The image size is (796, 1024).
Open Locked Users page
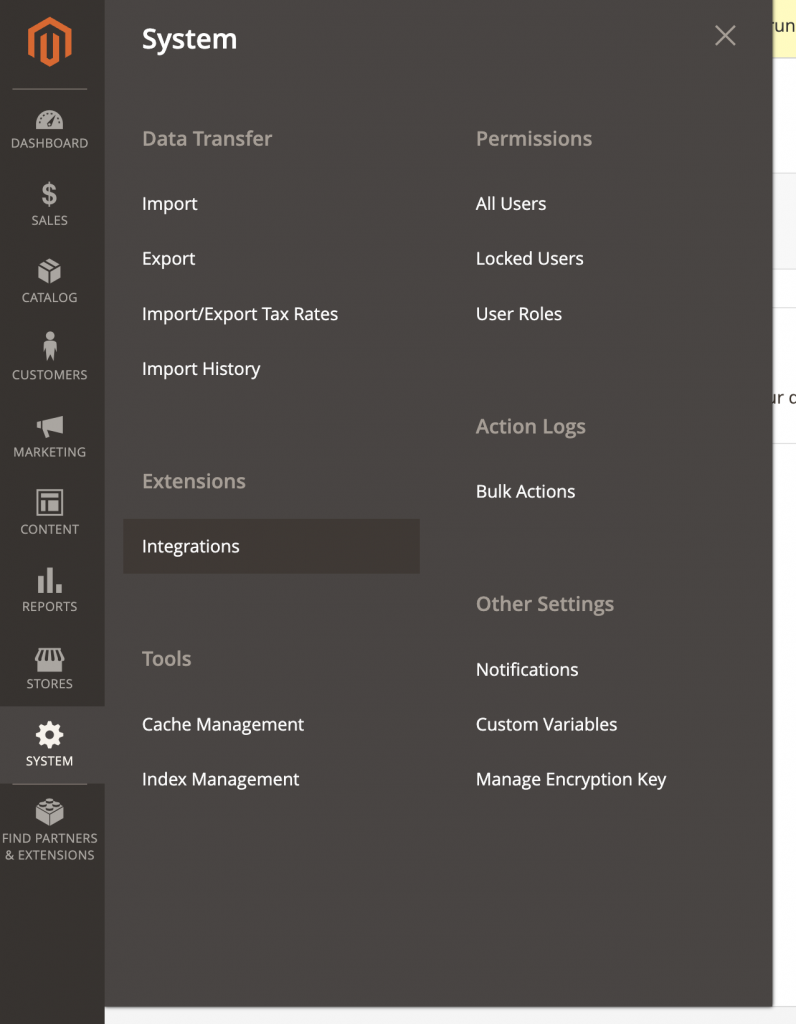pyautogui.click(x=530, y=259)
